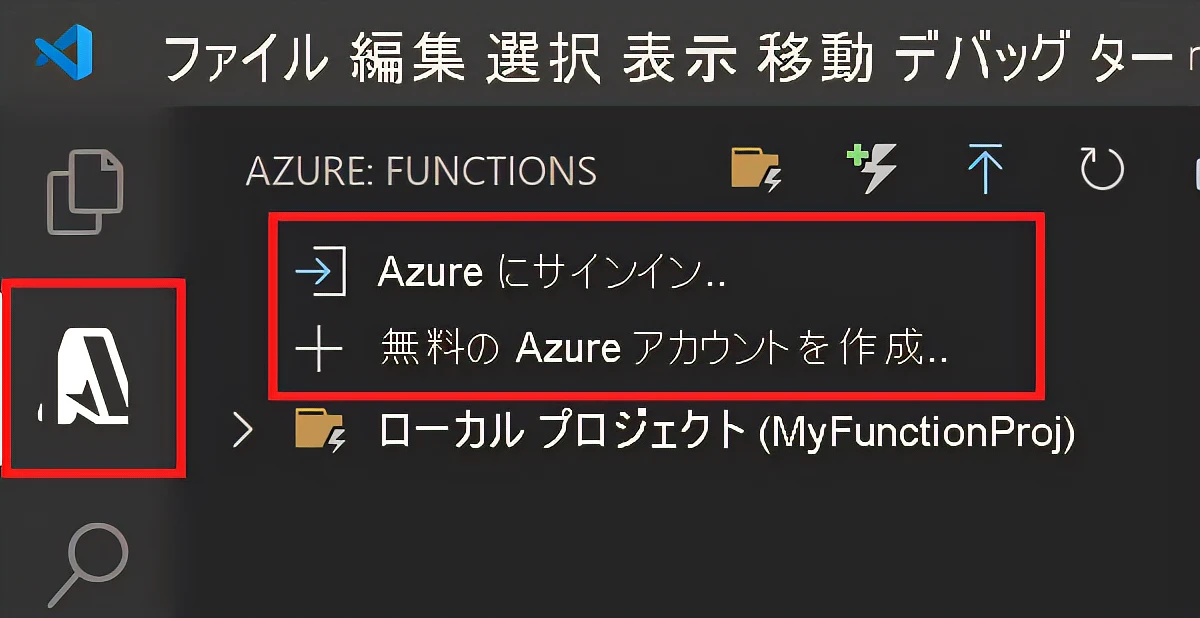
Task: Click the sign-in arrow icon beside Azureにサインイン
Action: [322, 270]
